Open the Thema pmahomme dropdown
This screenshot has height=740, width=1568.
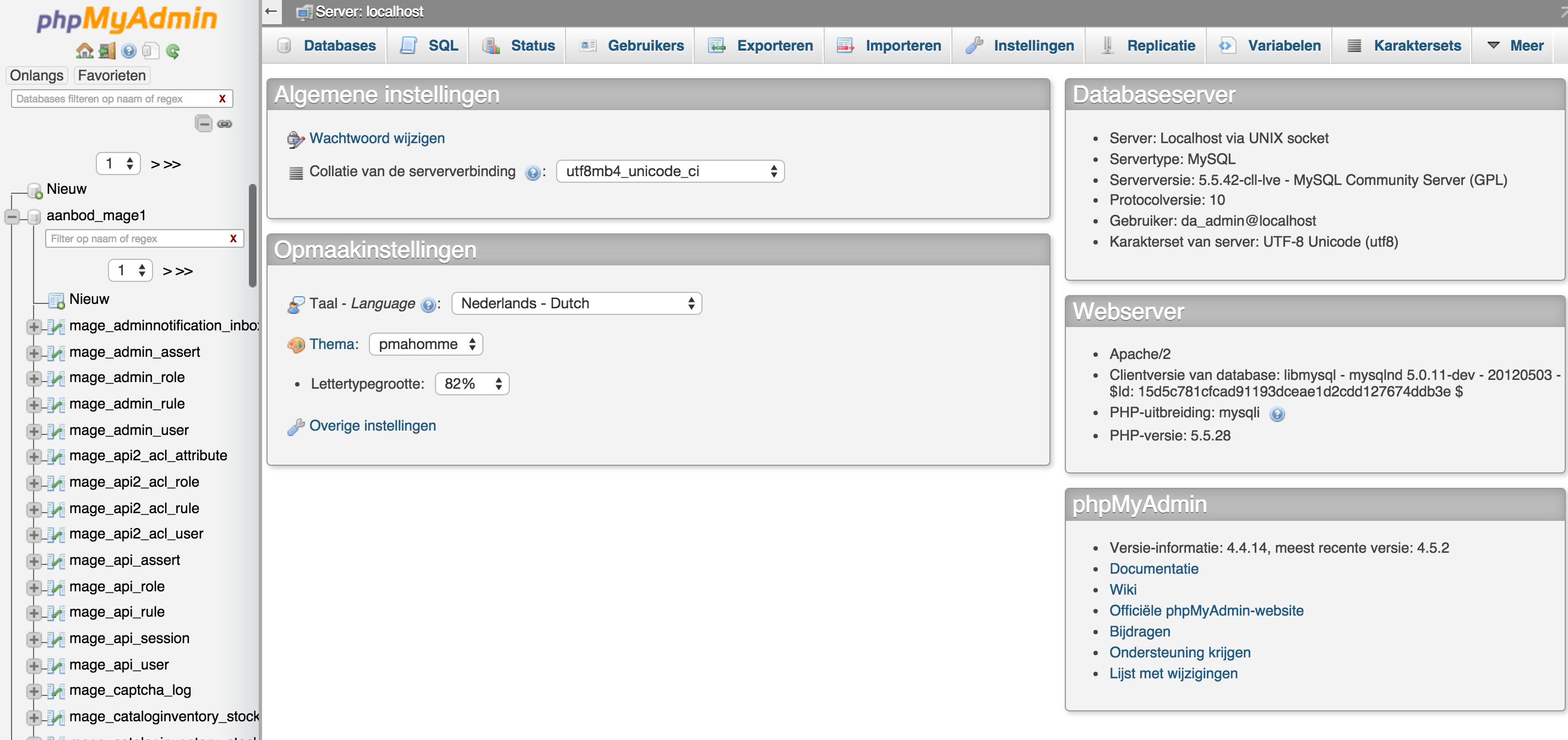tap(426, 345)
